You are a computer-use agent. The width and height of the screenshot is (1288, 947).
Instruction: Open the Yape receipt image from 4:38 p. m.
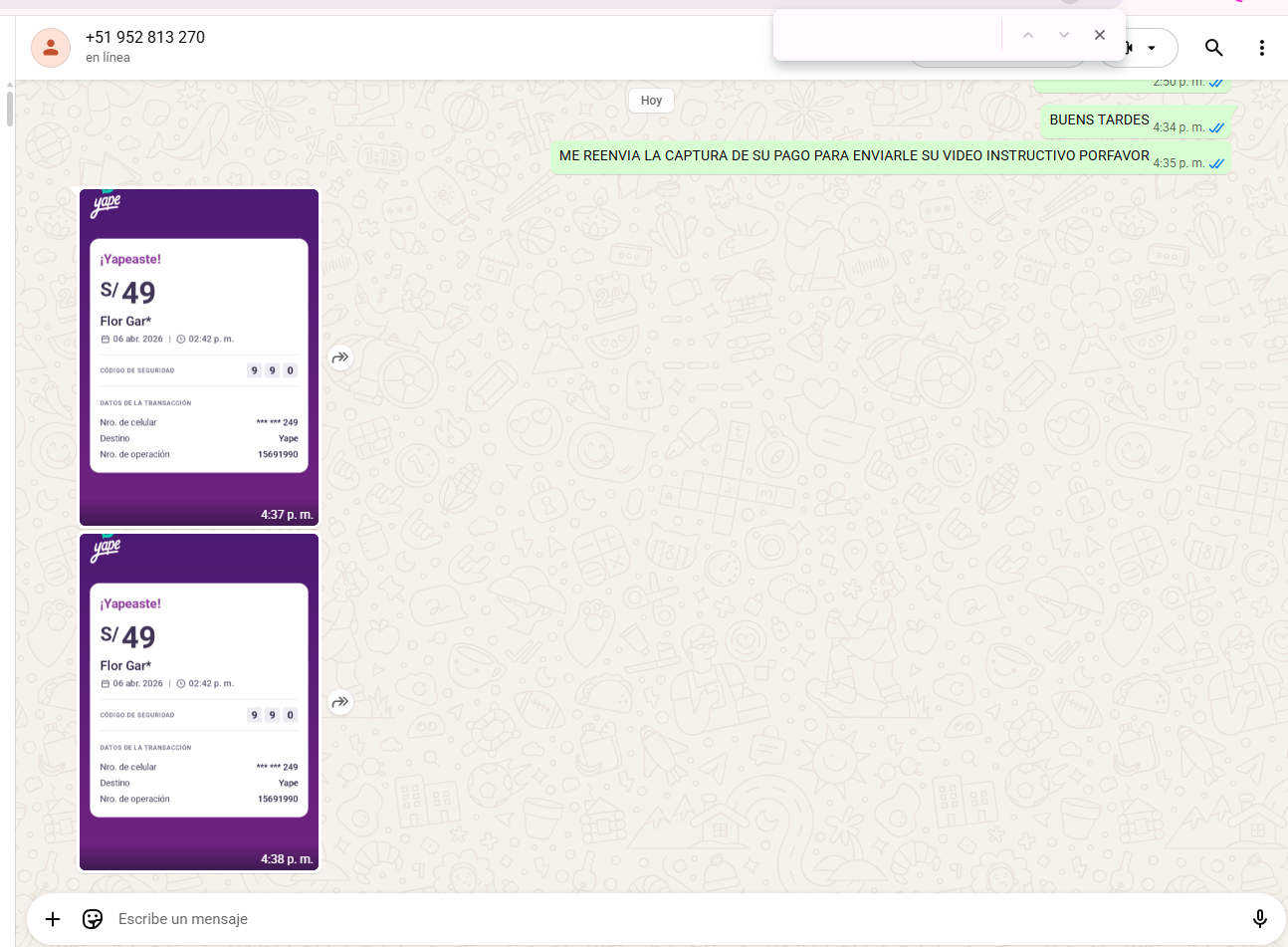199,701
